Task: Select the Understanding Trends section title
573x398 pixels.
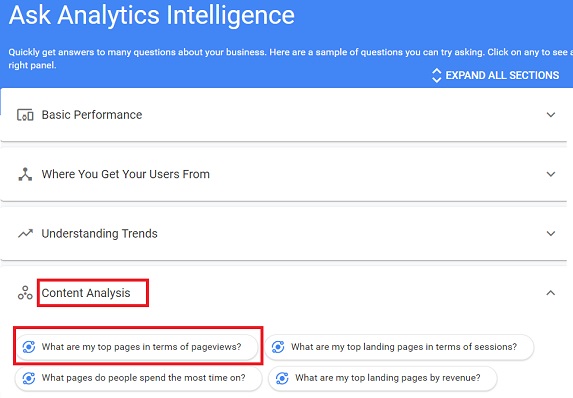Action: [99, 234]
